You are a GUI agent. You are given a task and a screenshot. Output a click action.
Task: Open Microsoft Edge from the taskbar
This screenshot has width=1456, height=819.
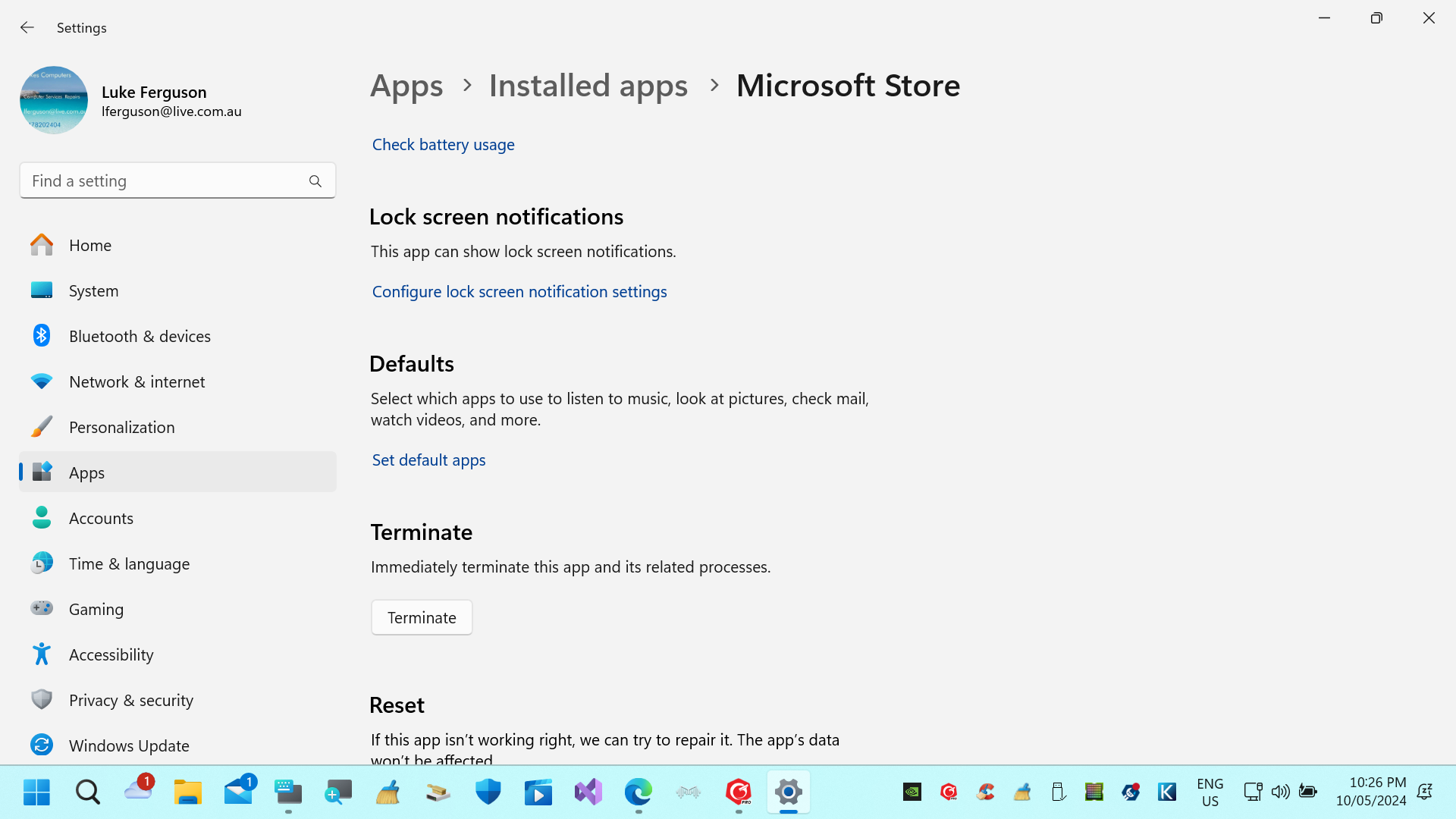pyautogui.click(x=639, y=792)
